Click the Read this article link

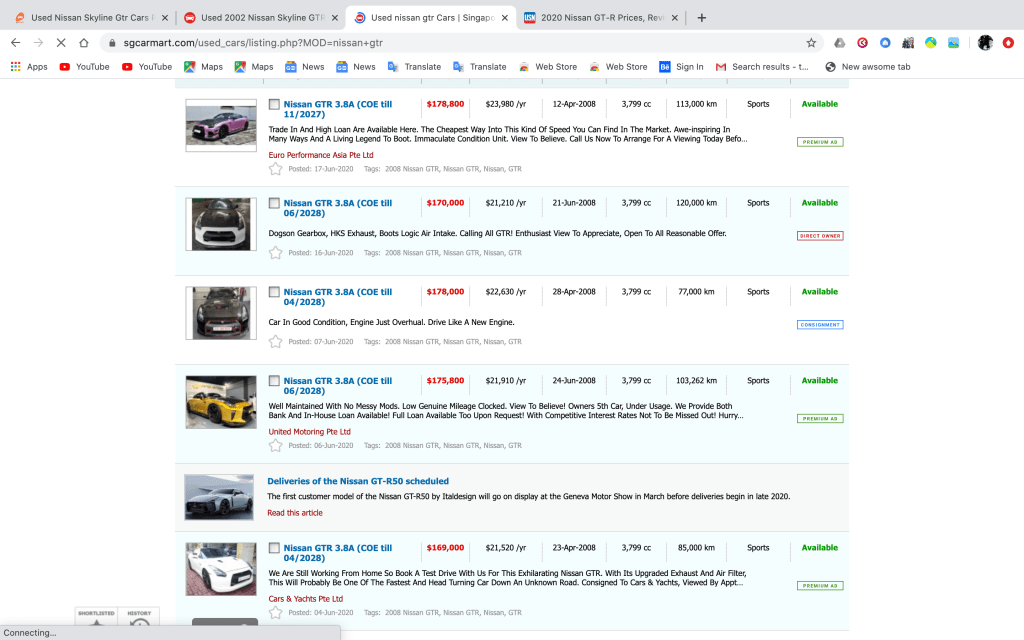click(x=295, y=513)
